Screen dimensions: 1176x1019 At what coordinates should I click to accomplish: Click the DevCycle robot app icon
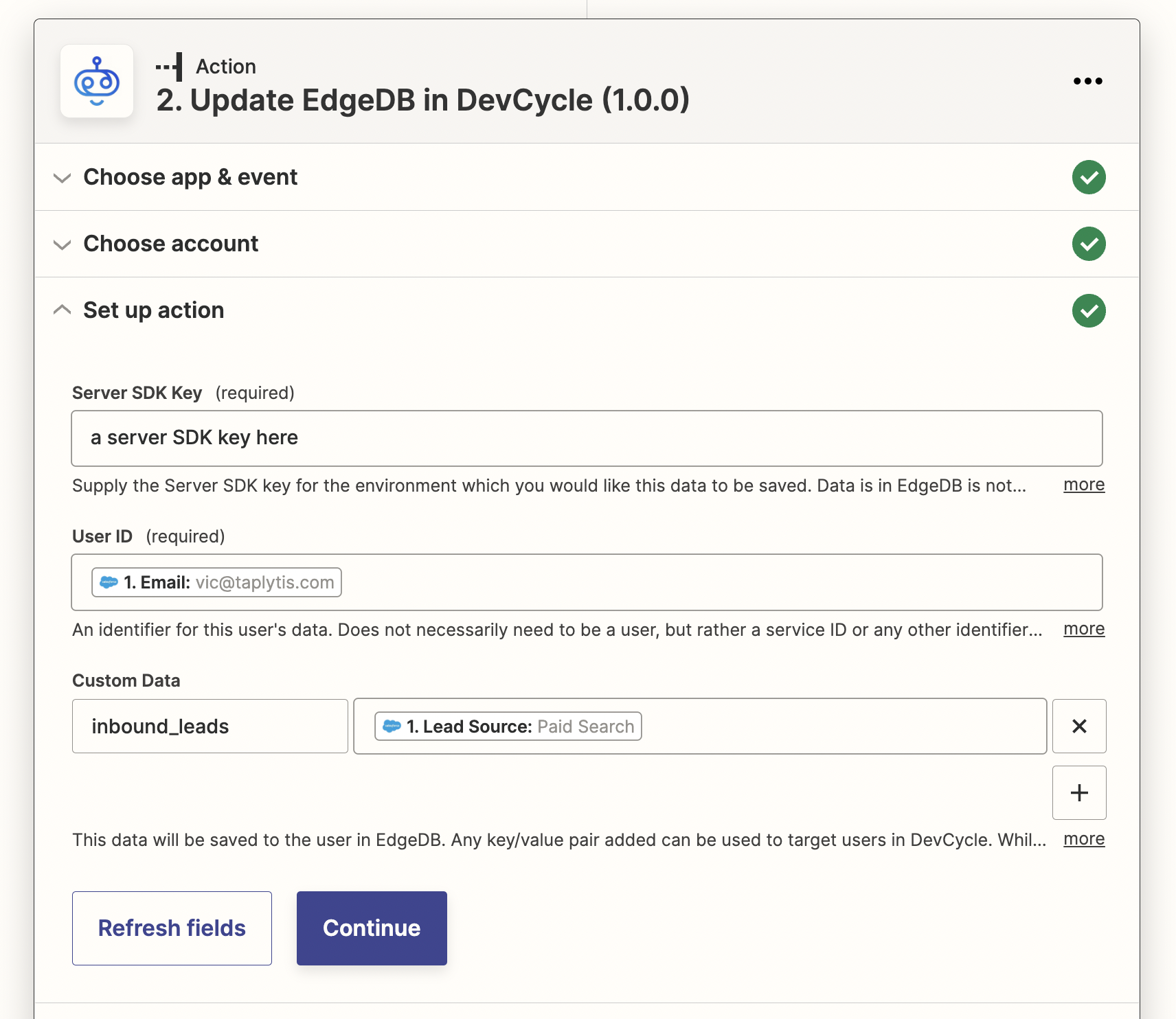(x=97, y=82)
